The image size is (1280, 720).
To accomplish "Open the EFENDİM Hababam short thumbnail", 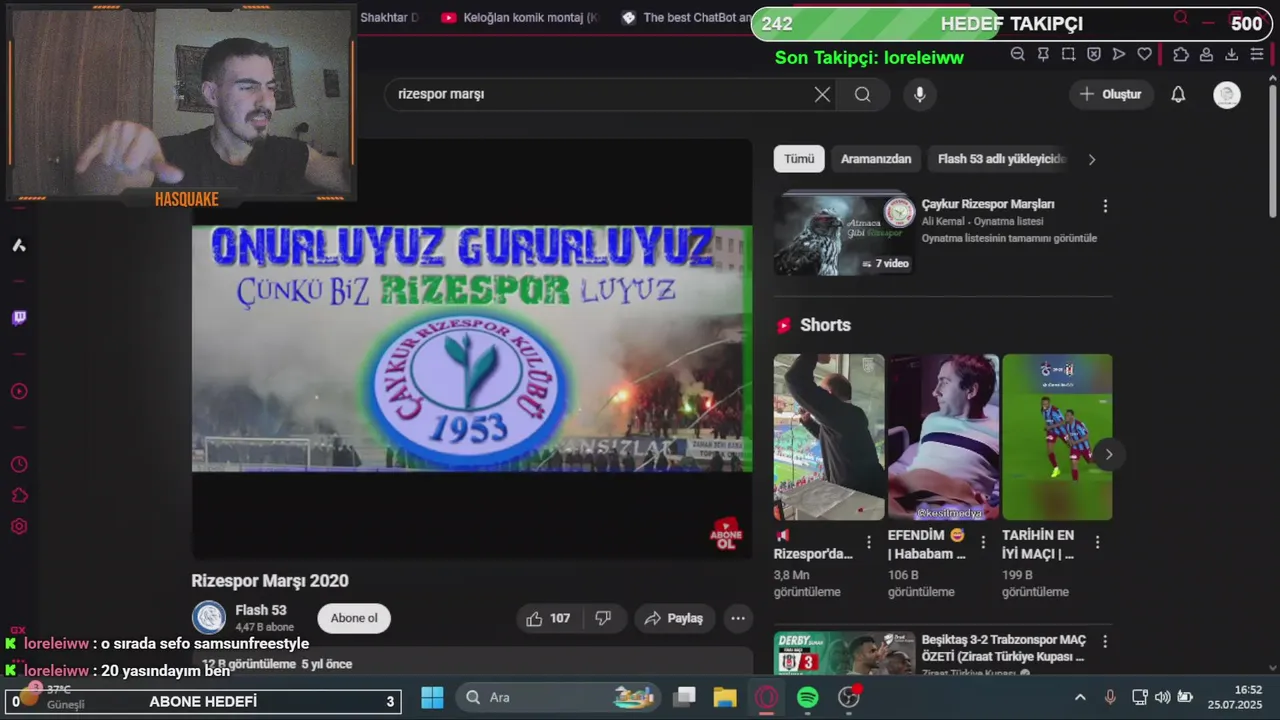I will coord(943,437).
